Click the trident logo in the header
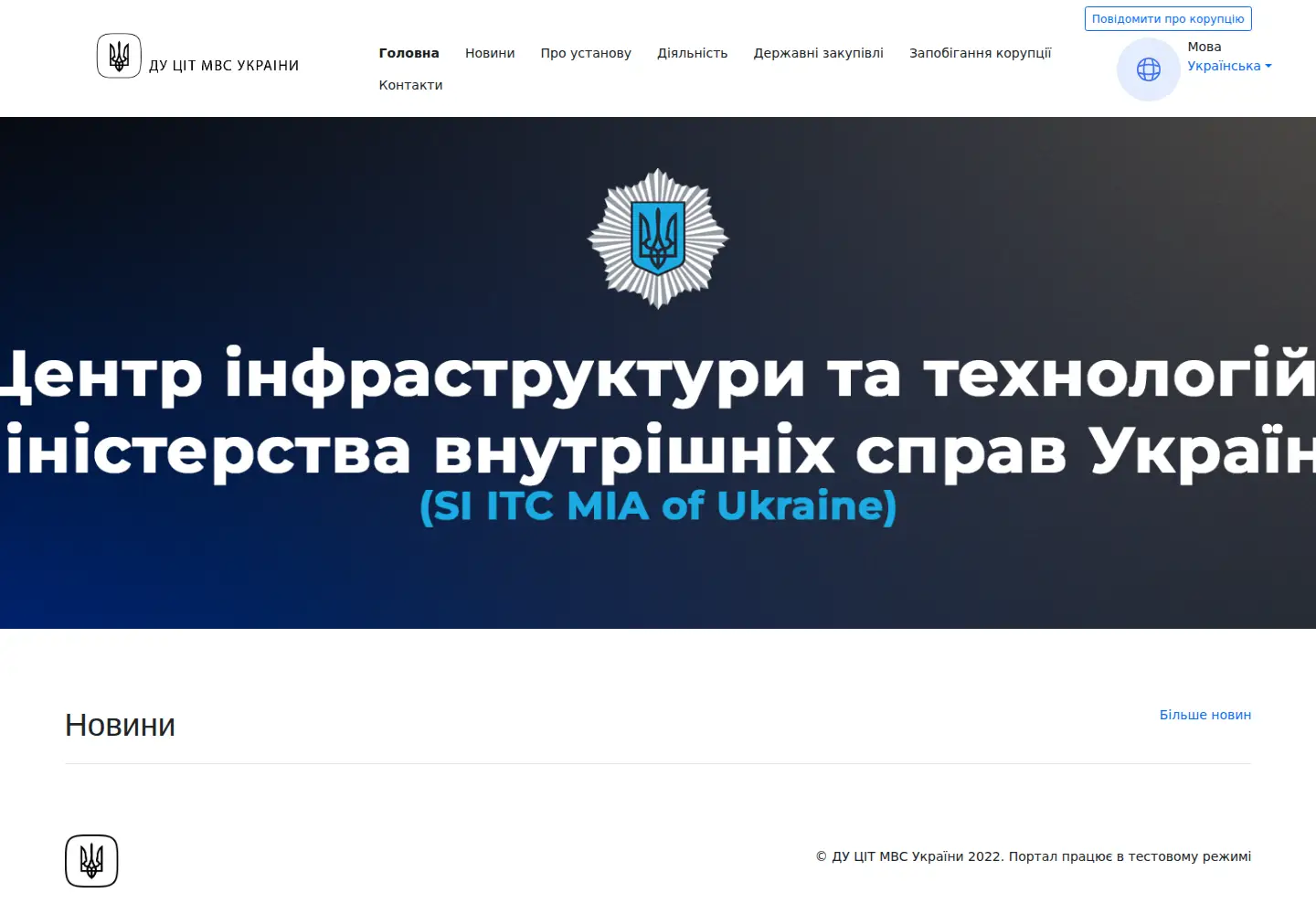The height and width of the screenshot is (914, 1316). (119, 56)
